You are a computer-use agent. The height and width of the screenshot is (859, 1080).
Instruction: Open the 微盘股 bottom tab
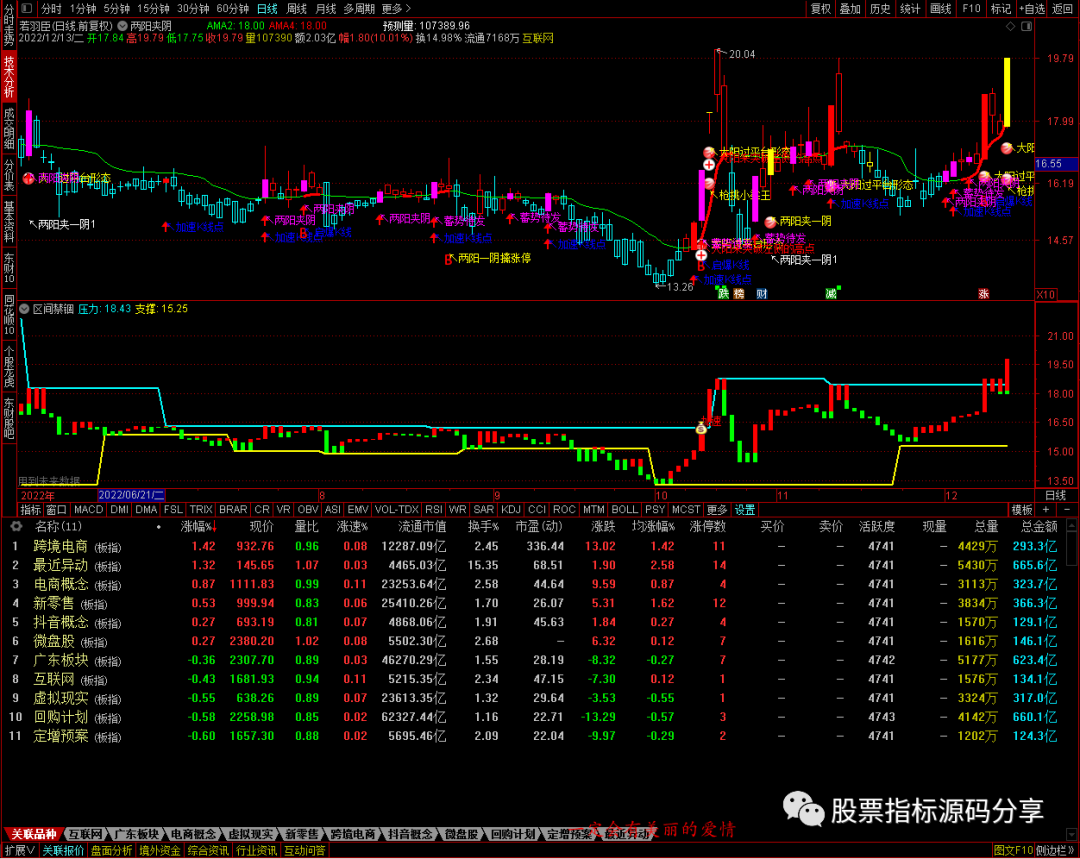(461, 834)
